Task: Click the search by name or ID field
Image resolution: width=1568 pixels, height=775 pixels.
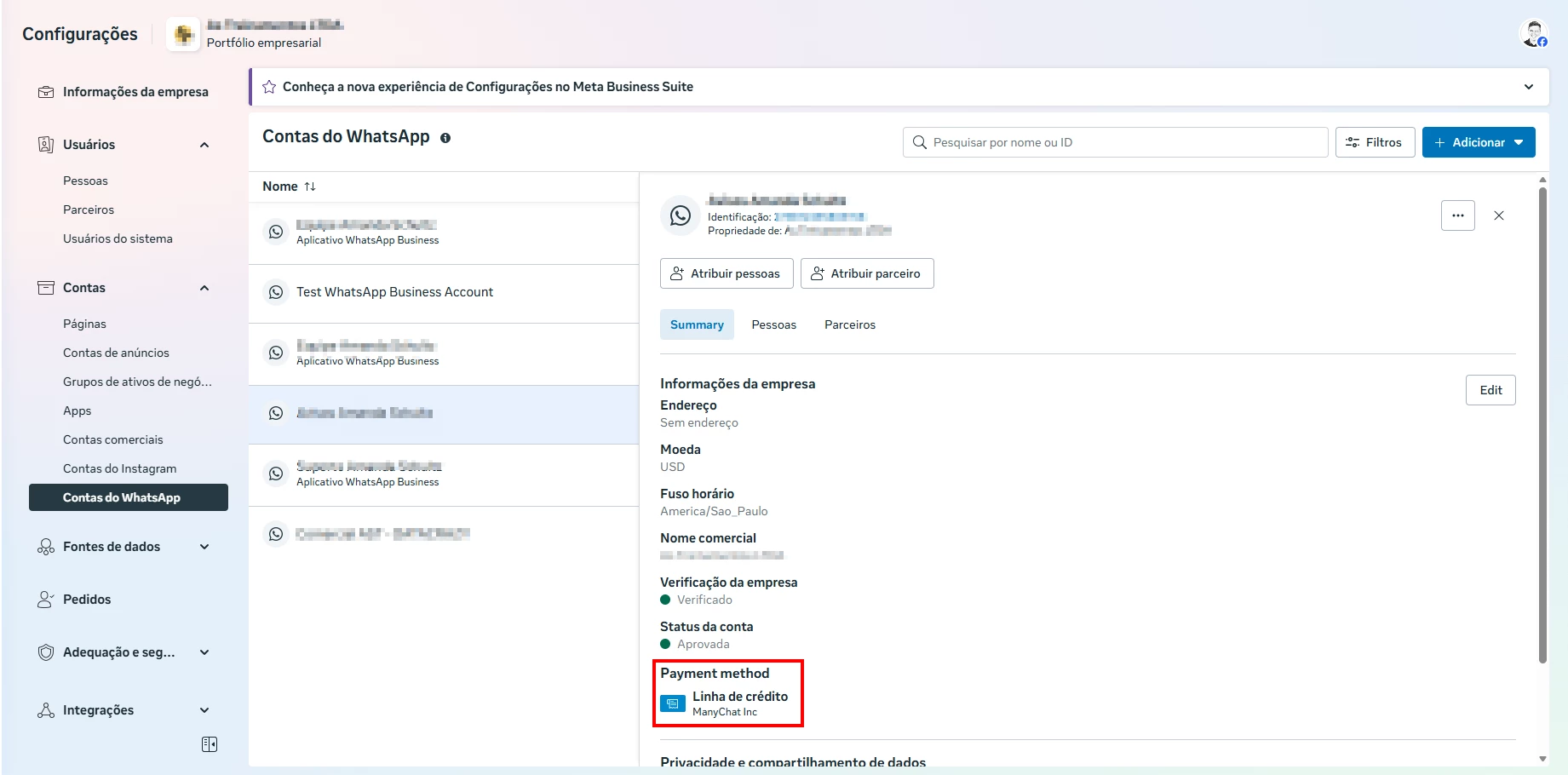Action: click(x=1116, y=142)
